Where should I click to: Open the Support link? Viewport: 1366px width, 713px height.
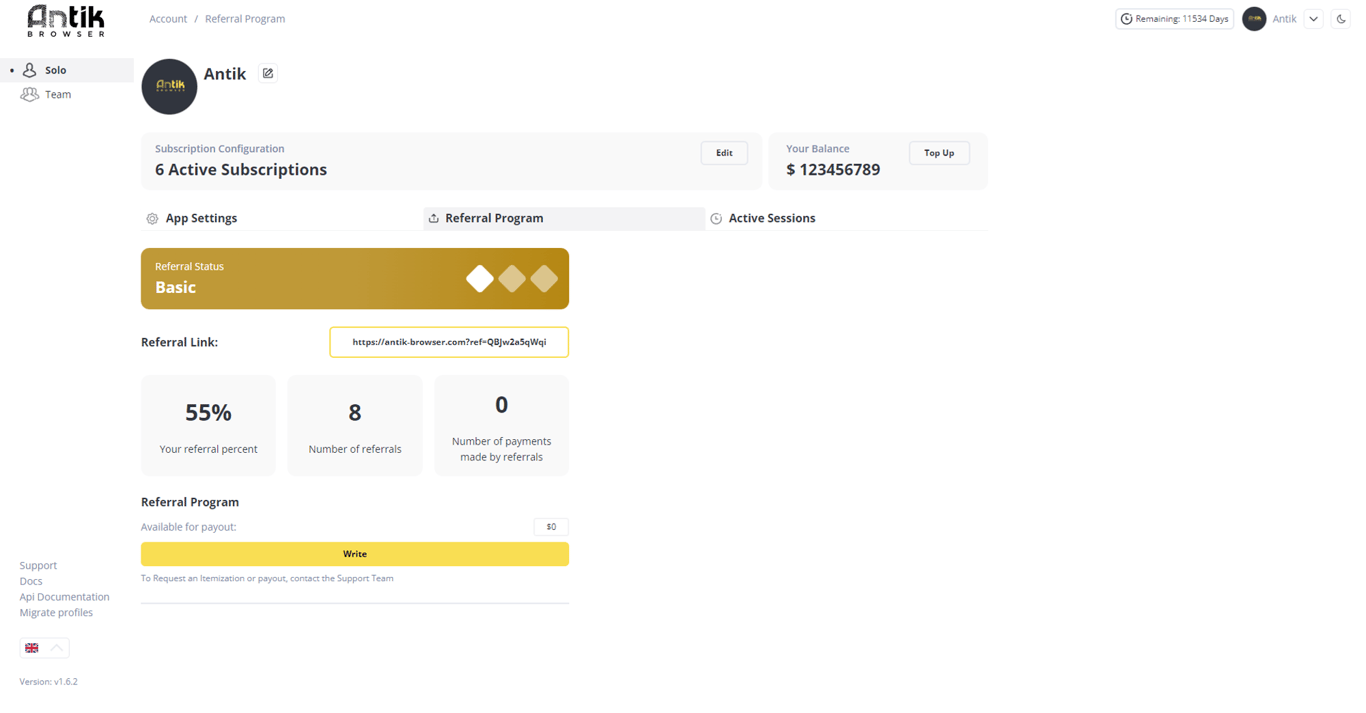click(x=38, y=565)
